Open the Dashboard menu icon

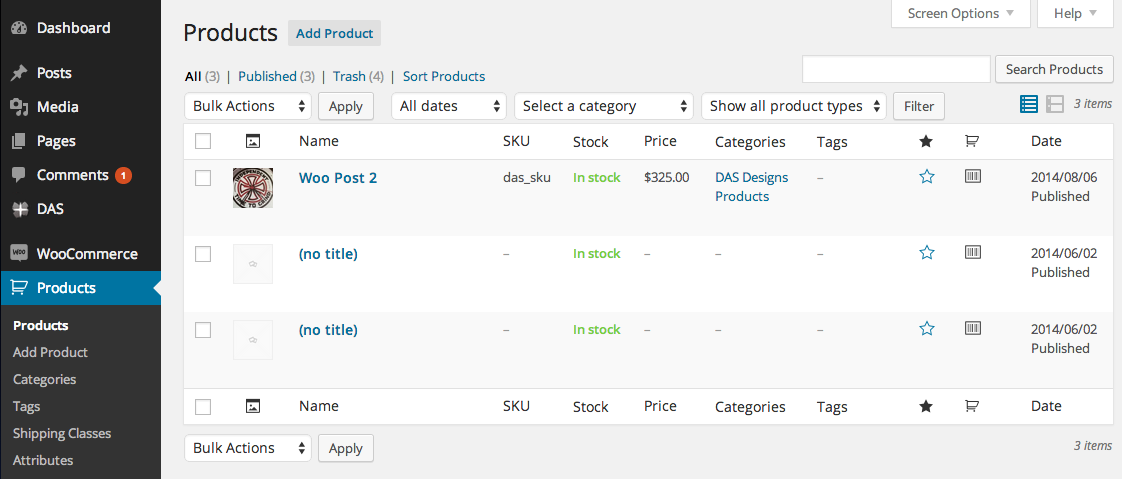coord(19,29)
